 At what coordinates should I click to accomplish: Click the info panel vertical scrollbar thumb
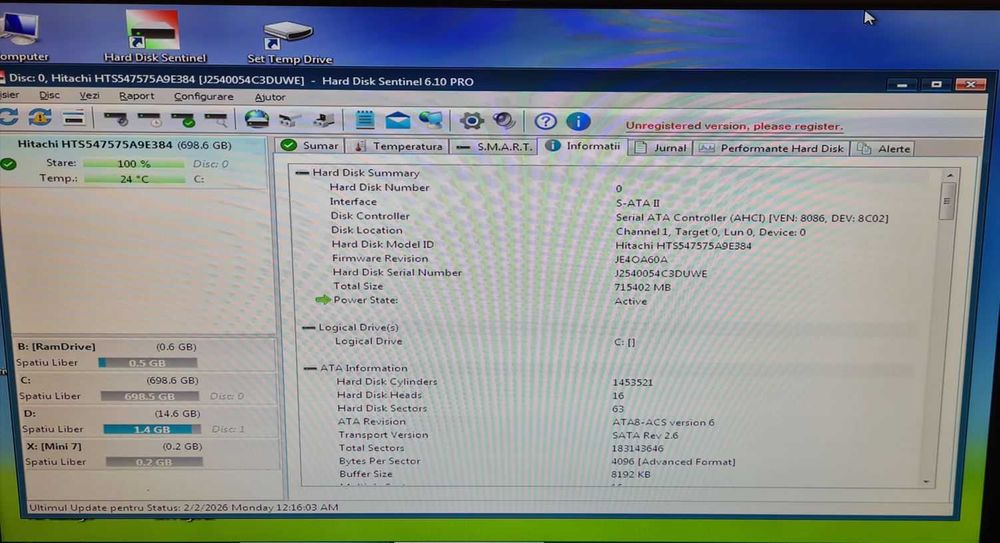coord(948,202)
